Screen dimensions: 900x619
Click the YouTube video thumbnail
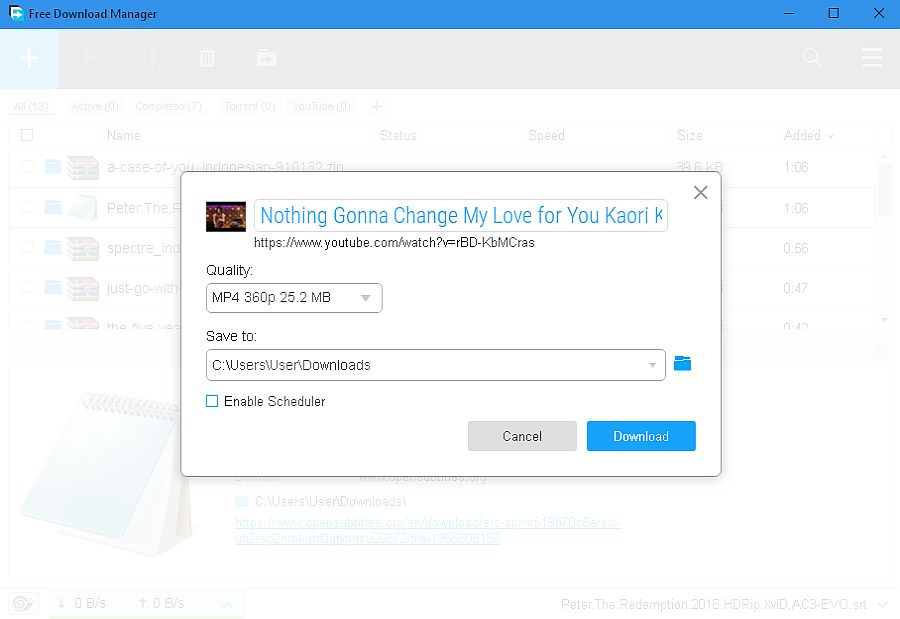(225, 216)
